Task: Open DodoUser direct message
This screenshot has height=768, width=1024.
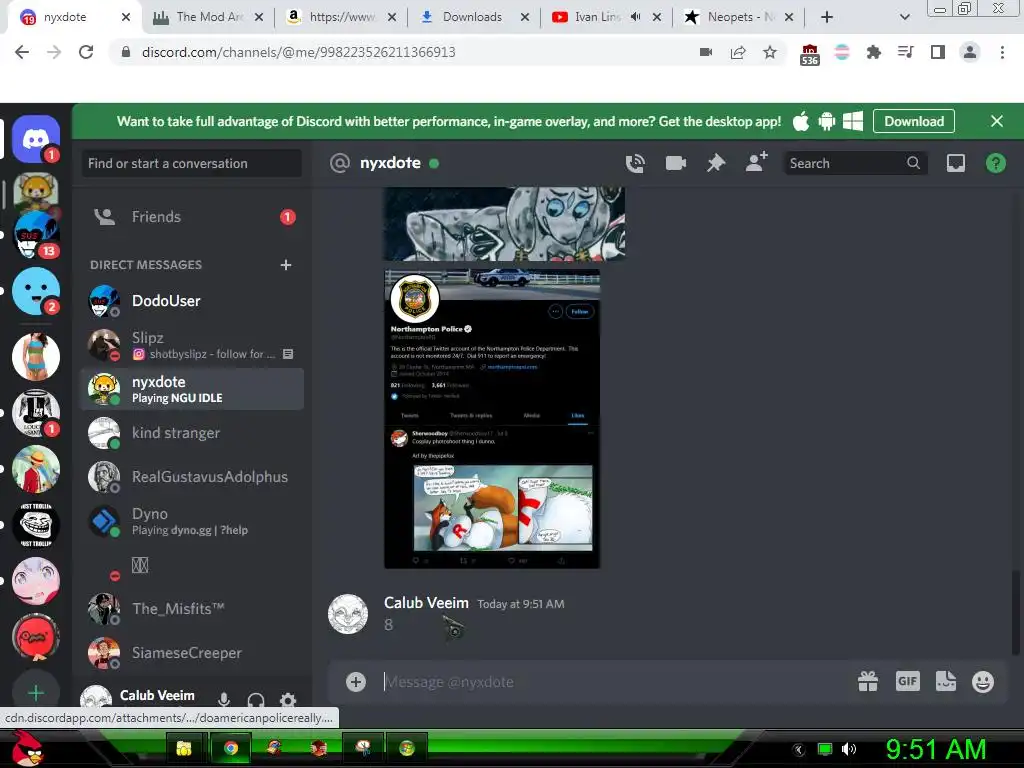Action: [x=192, y=301]
